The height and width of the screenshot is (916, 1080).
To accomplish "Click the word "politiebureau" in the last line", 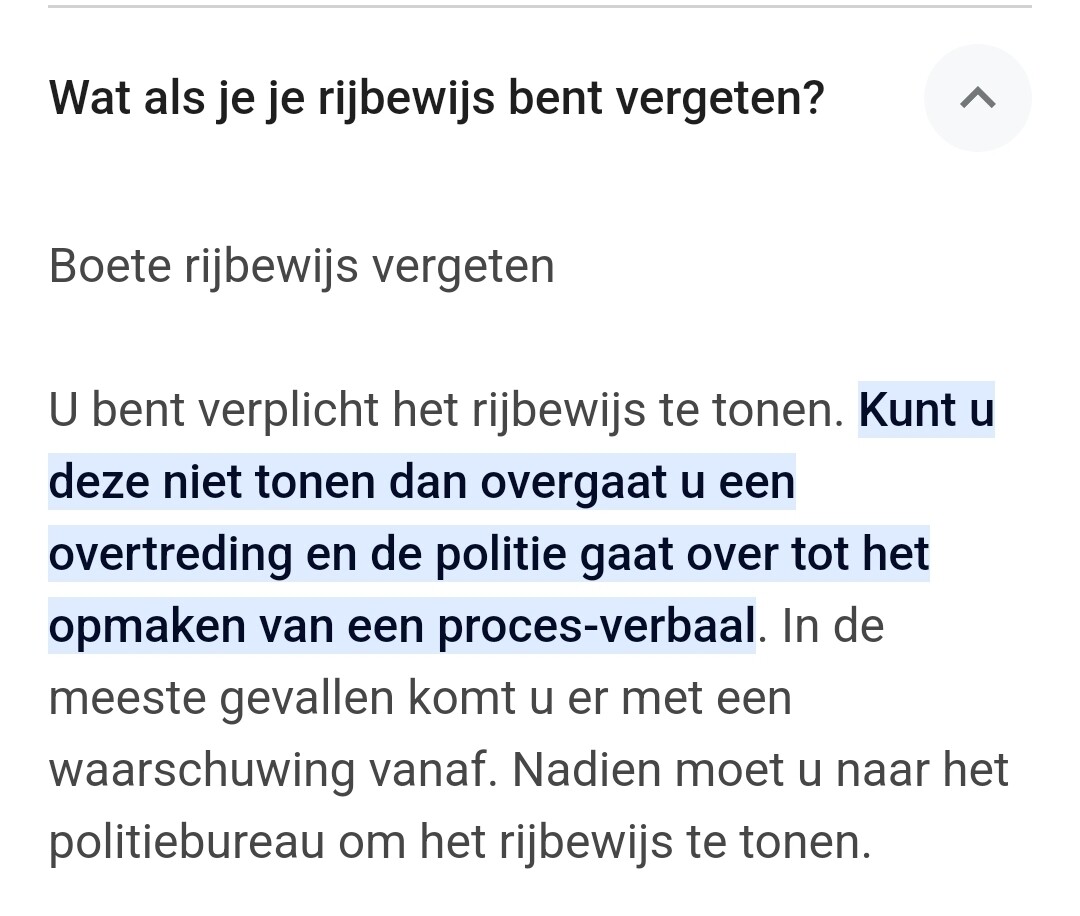I will [187, 843].
